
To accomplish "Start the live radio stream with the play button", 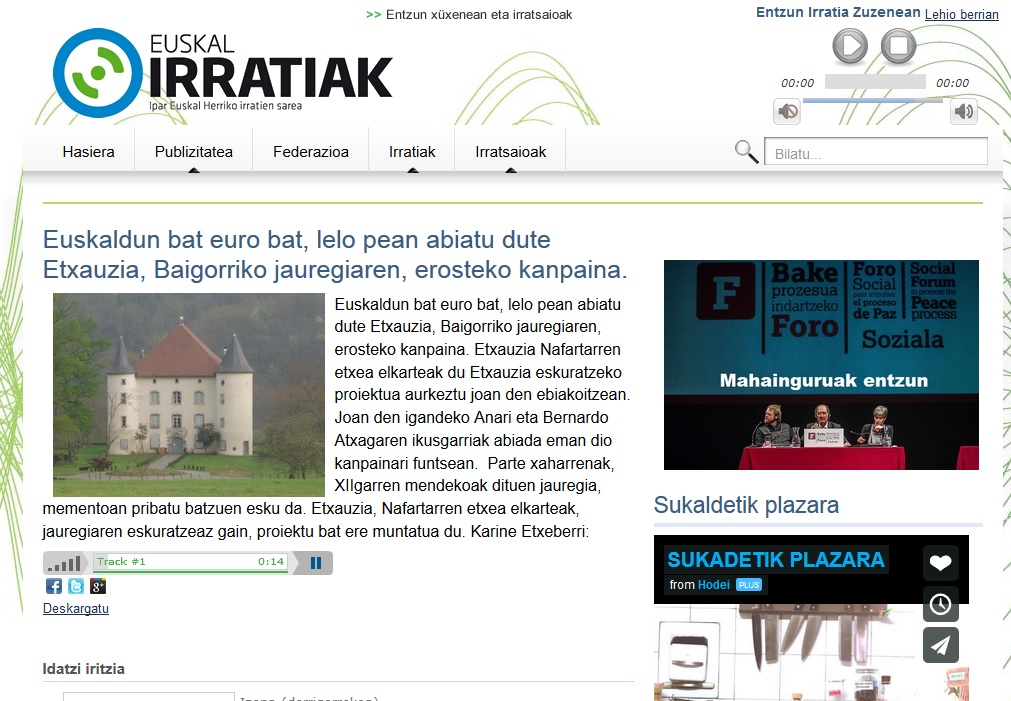I will tap(850, 46).
